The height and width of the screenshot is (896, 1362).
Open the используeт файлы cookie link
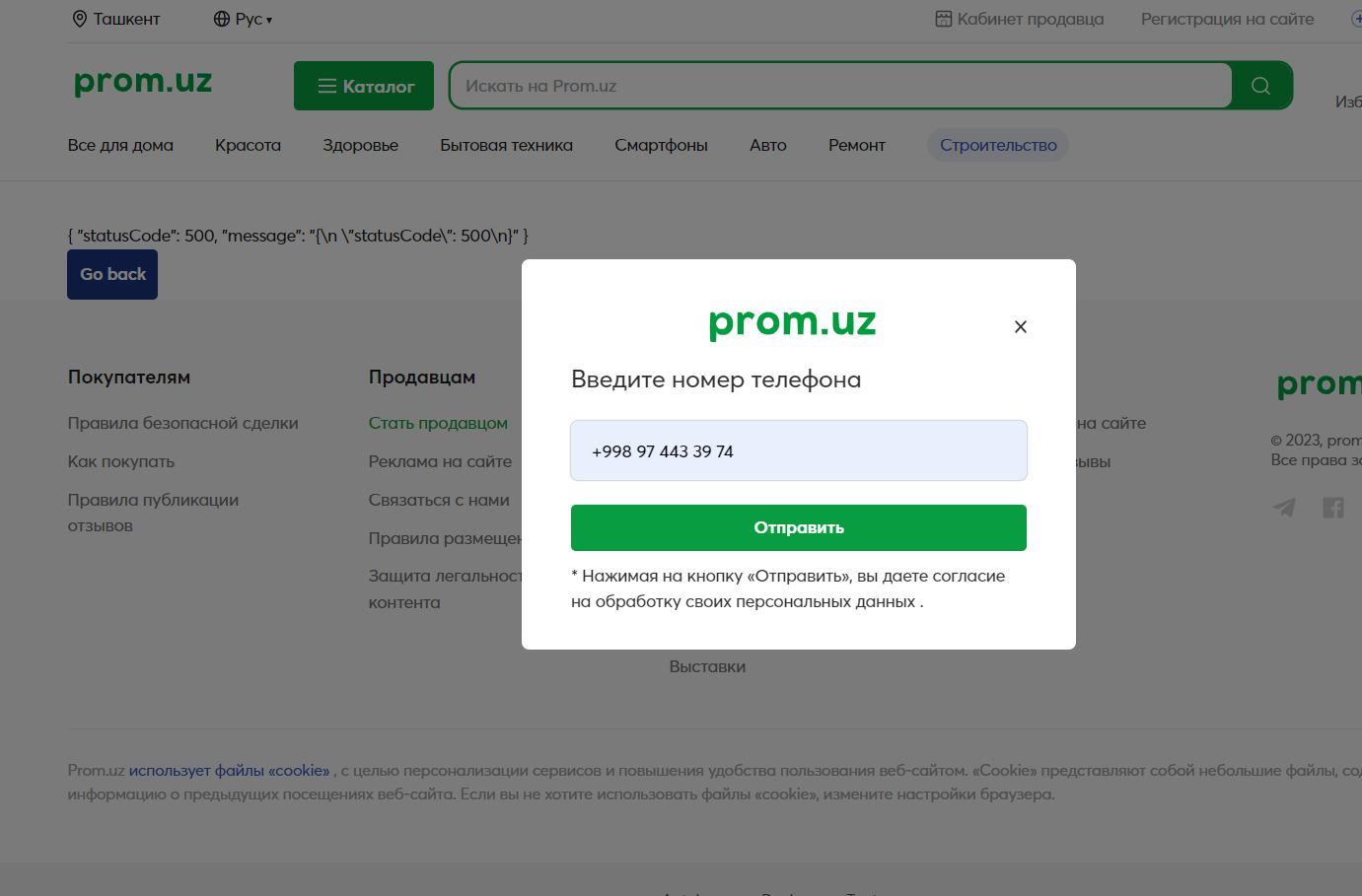point(229,770)
